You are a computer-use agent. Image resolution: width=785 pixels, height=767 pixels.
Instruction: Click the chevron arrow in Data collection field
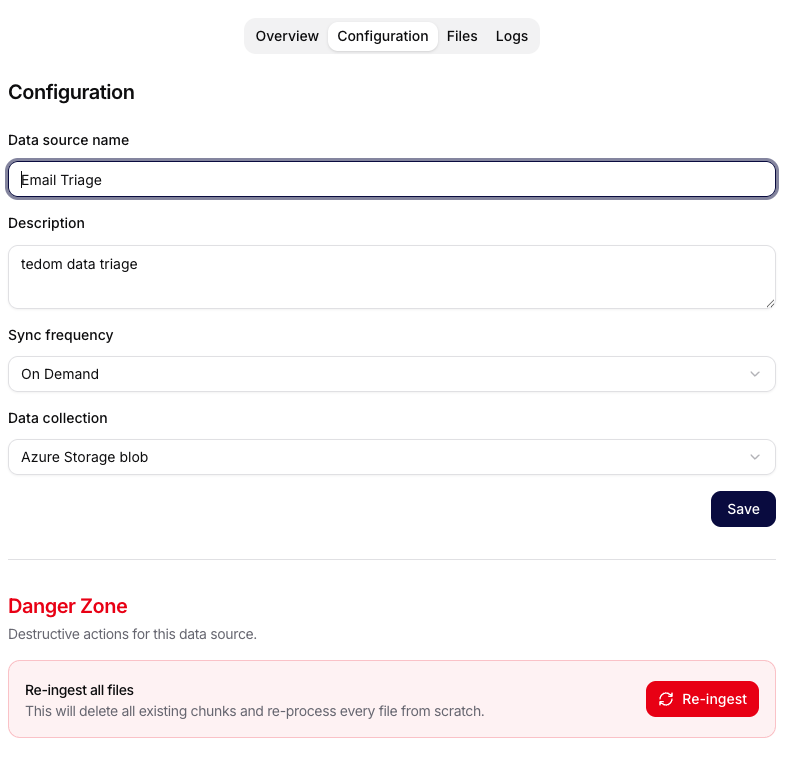coord(755,457)
